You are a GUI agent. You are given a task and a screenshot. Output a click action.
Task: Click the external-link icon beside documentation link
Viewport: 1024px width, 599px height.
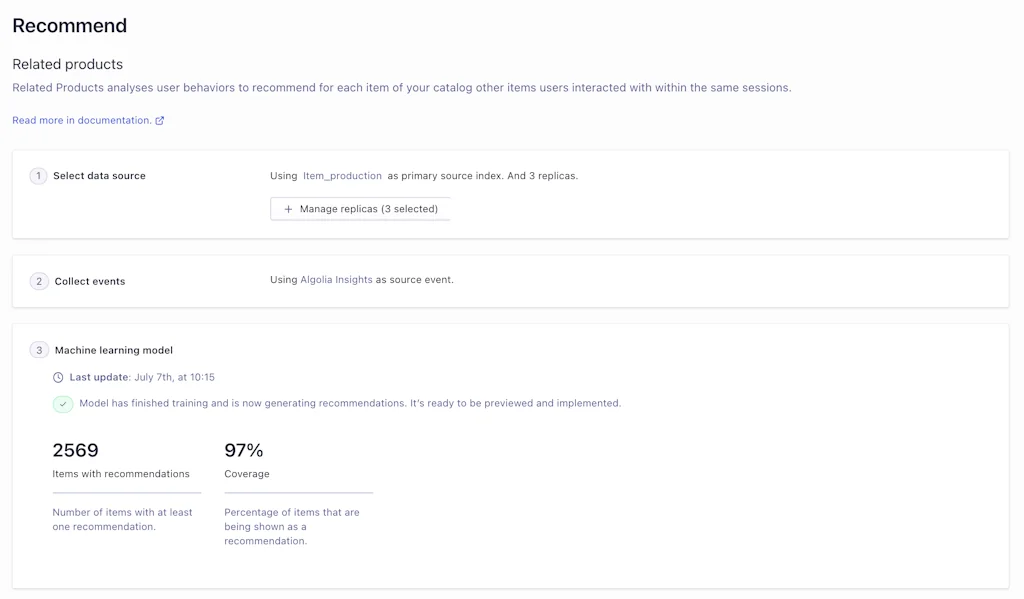tap(160, 120)
